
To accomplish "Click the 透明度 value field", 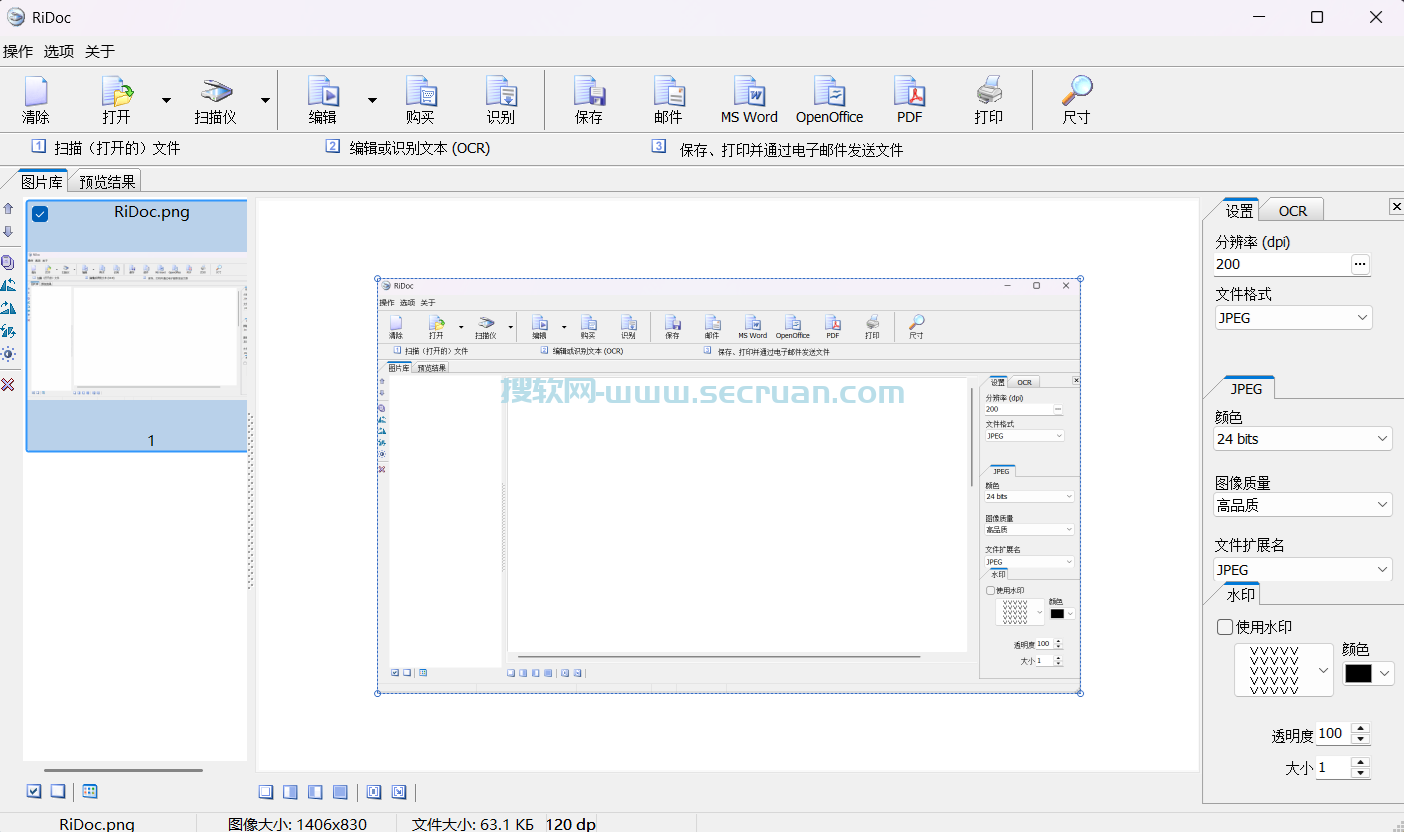I will 1332,733.
